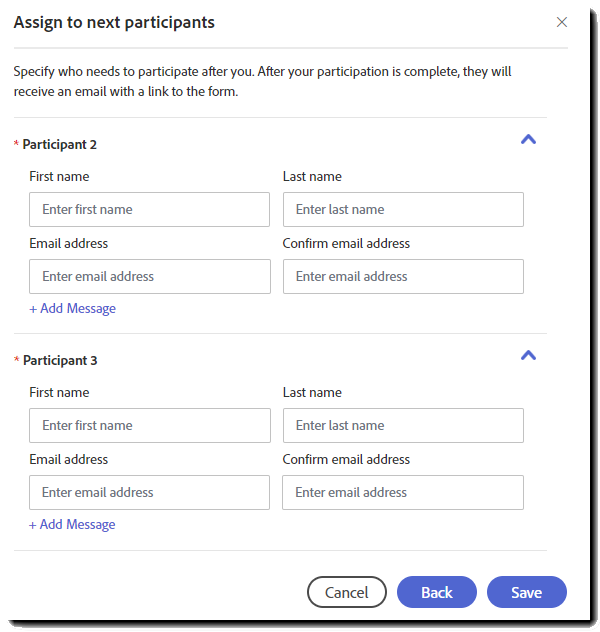Viewport: 600px width, 632px height.
Task: Add Message for Participant 2
Action: [72, 308]
